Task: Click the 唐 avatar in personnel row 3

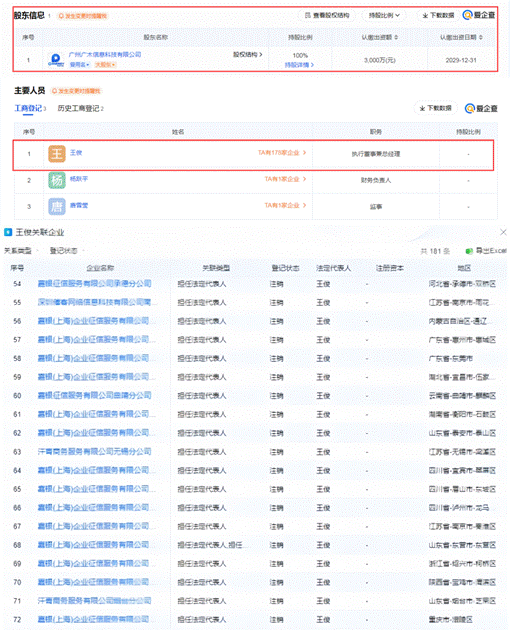Action: [57, 207]
